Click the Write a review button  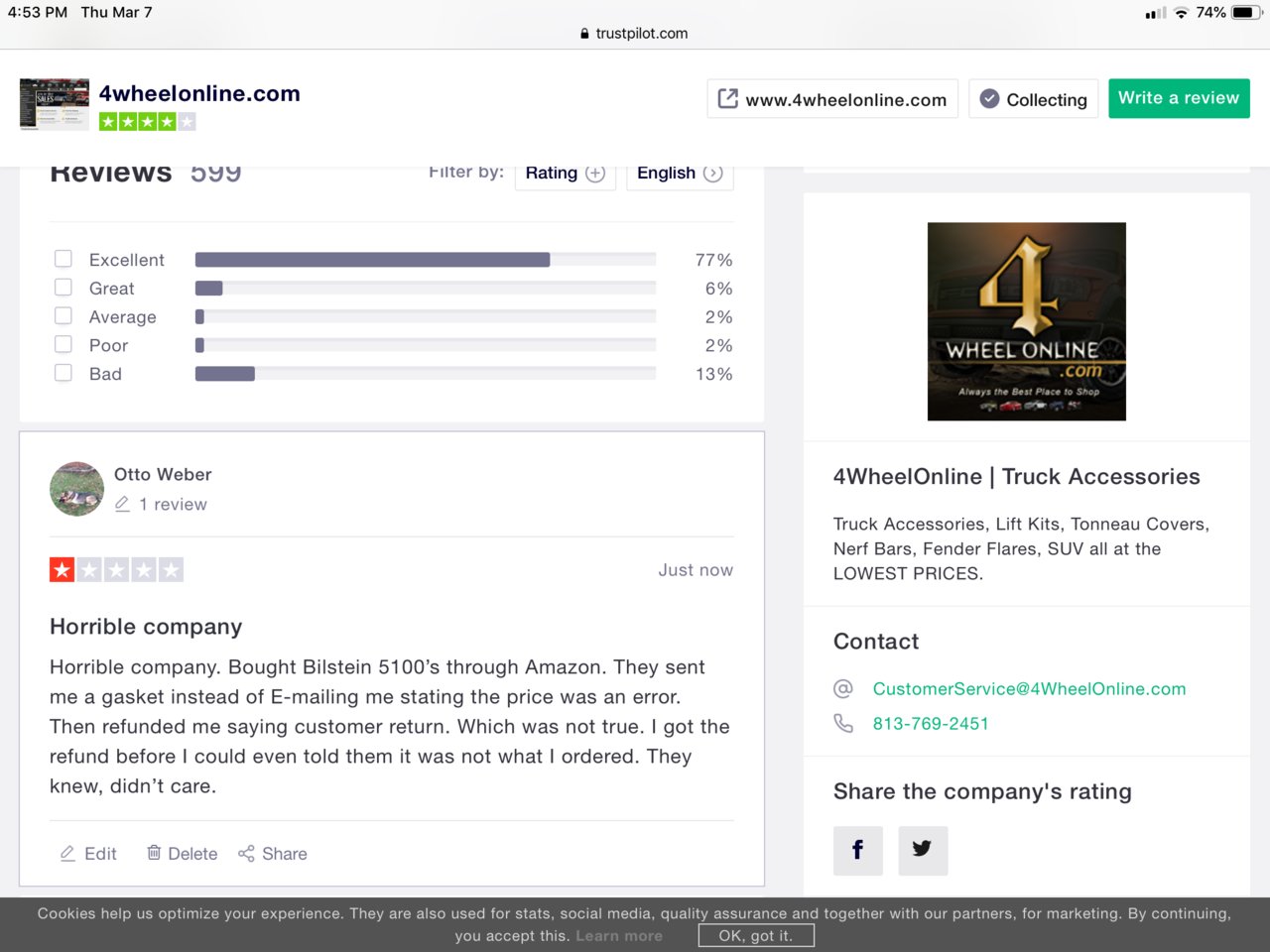point(1179,98)
